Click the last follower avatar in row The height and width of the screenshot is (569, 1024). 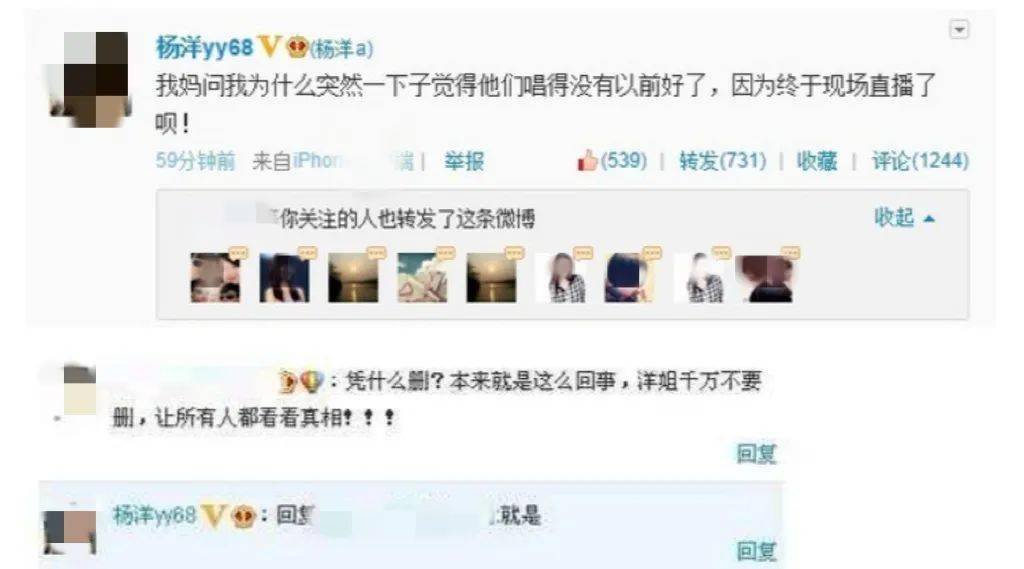(x=764, y=278)
